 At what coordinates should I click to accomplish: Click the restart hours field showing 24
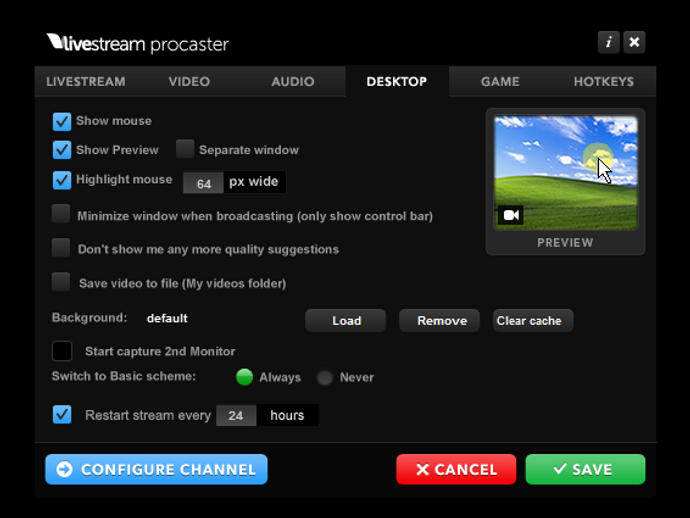tap(236, 415)
